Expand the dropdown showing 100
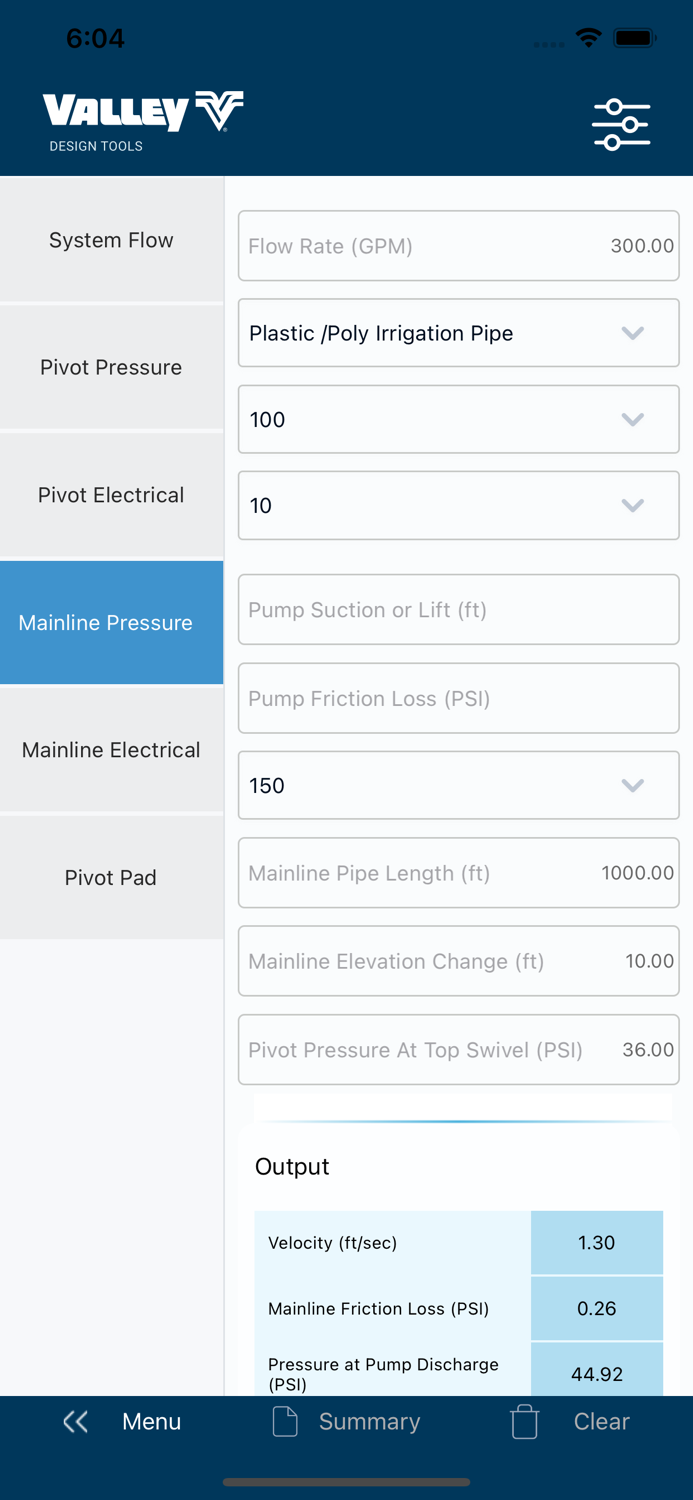Screen dimensions: 693x1500 coord(458,419)
